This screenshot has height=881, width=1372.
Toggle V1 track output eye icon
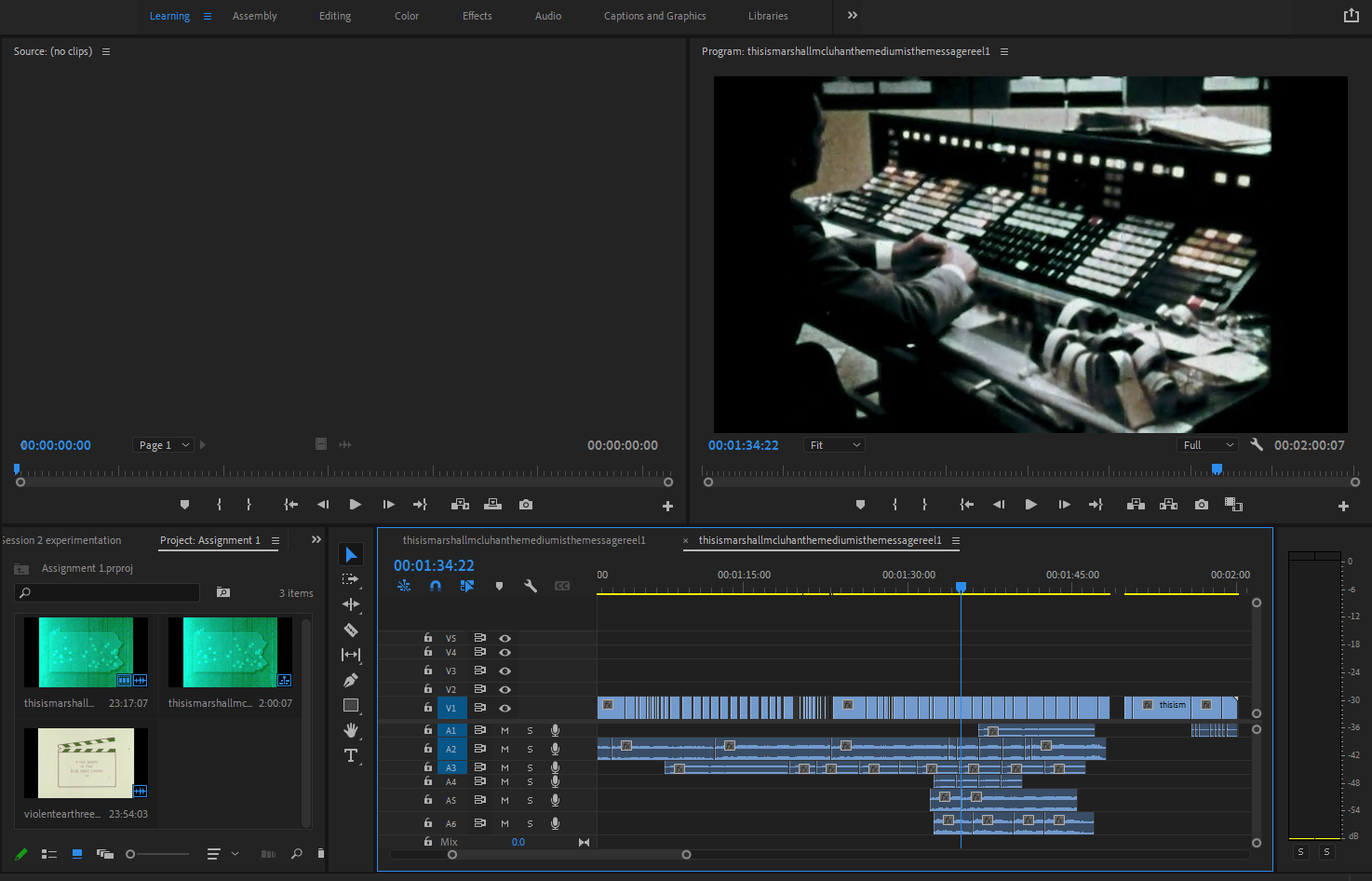click(504, 708)
